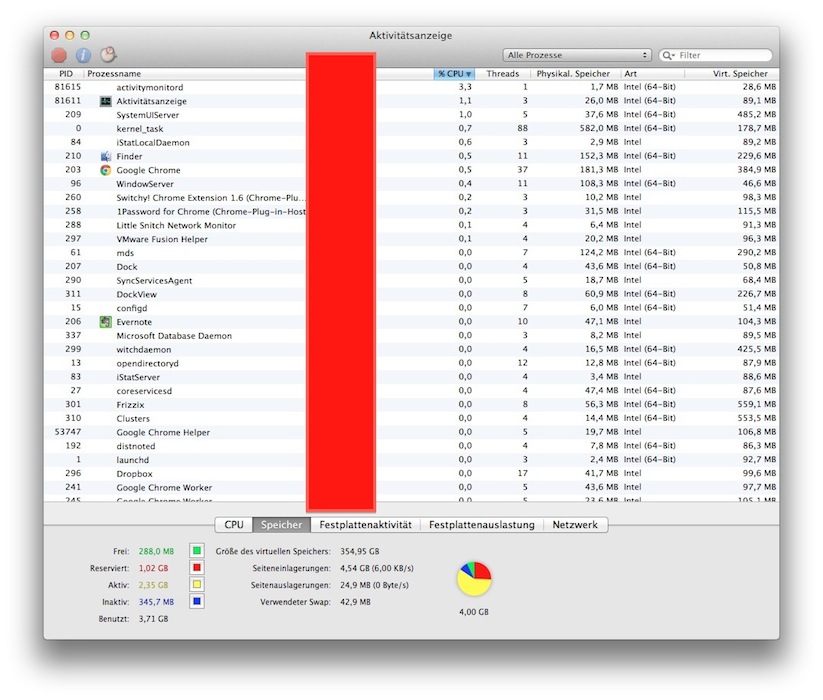Select the DockView process row
Image resolution: width=823 pixels, height=700 pixels.
[412, 294]
